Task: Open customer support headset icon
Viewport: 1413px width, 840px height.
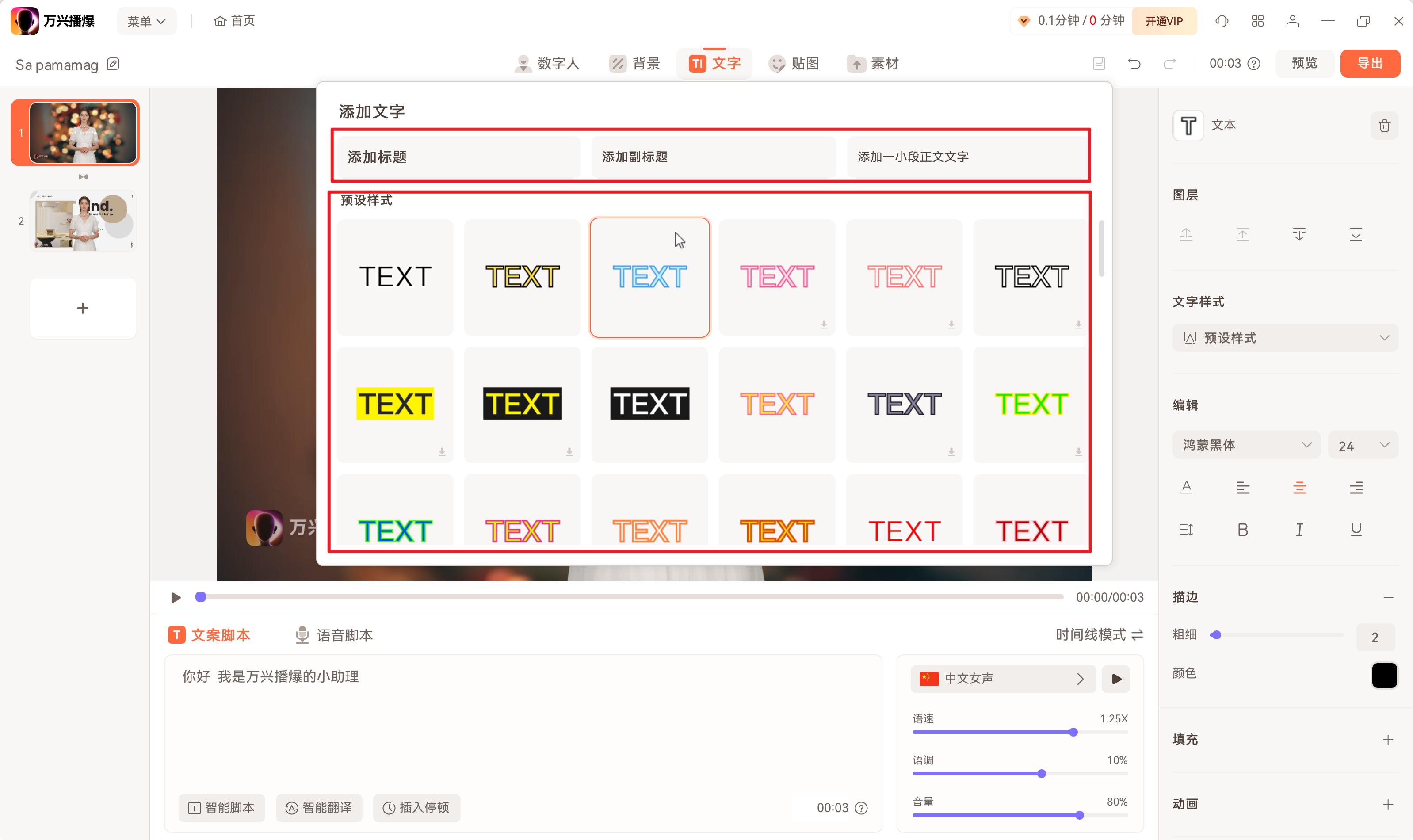Action: point(1222,22)
